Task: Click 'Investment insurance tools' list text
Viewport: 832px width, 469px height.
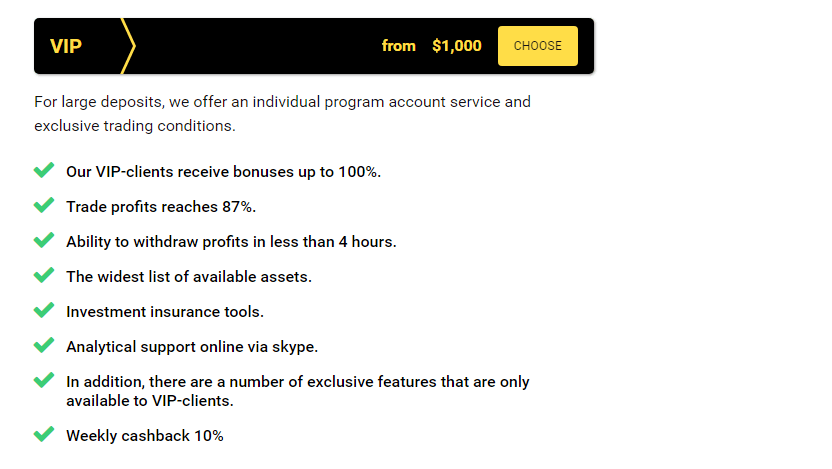Action: coord(165,312)
